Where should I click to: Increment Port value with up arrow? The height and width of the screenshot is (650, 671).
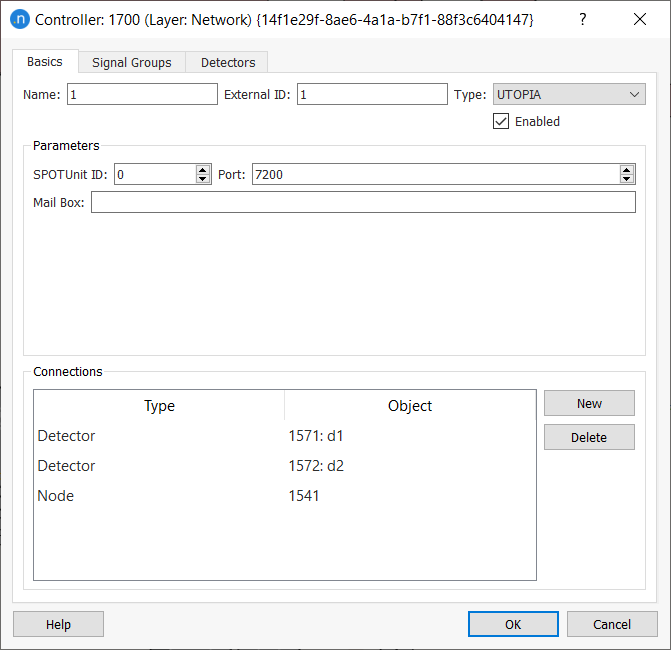click(x=627, y=170)
